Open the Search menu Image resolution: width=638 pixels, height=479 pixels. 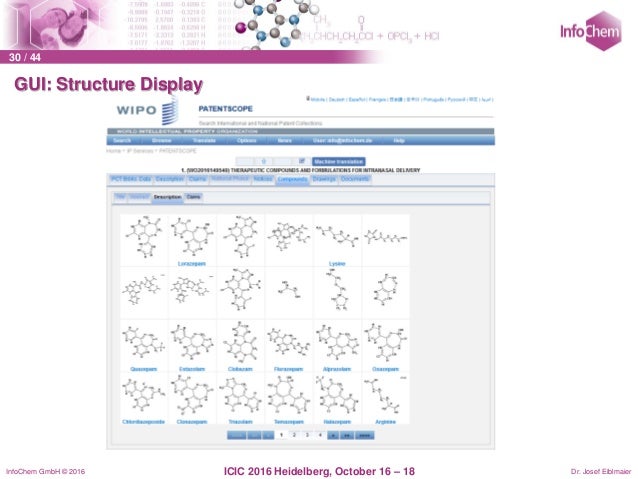122,140
